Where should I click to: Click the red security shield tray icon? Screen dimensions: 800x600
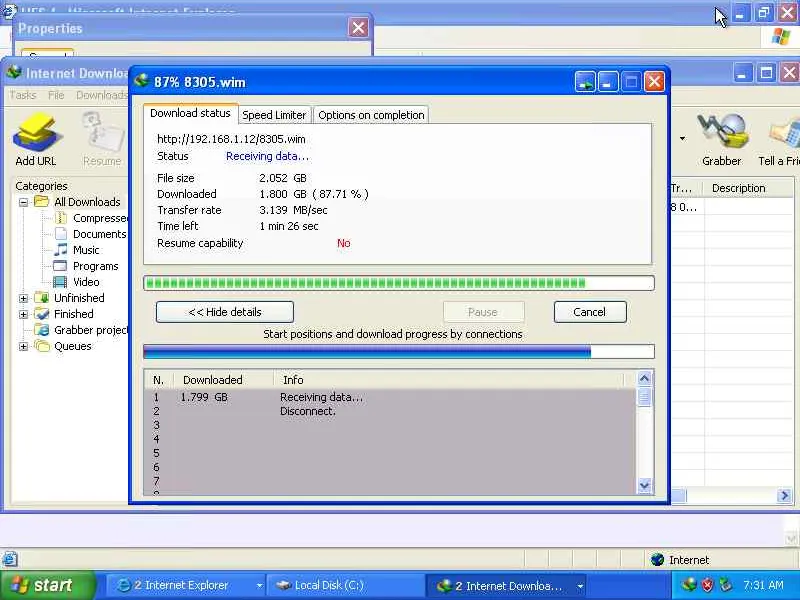tap(707, 585)
